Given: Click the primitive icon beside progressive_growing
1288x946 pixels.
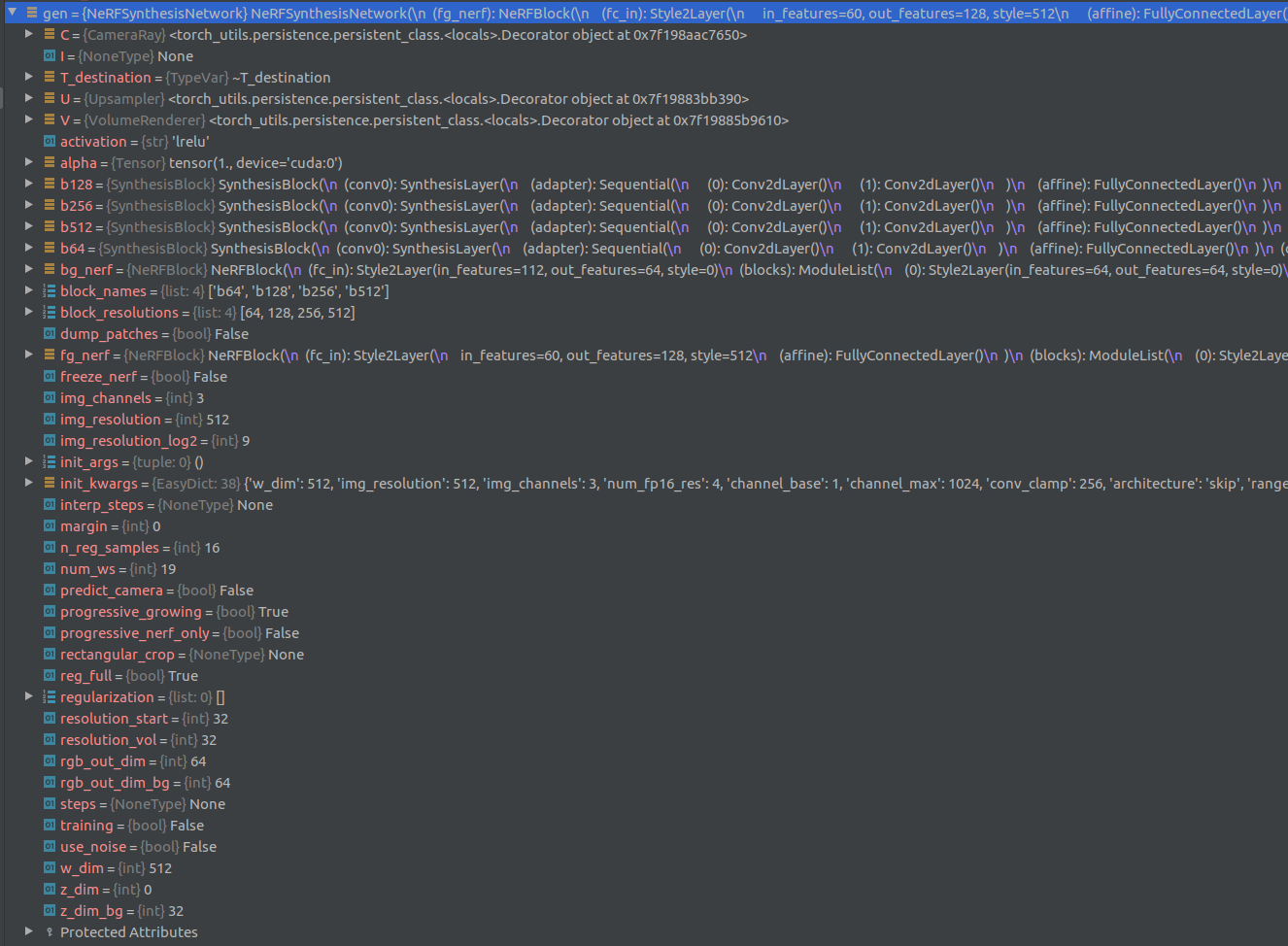Looking at the screenshot, I should point(50,611).
